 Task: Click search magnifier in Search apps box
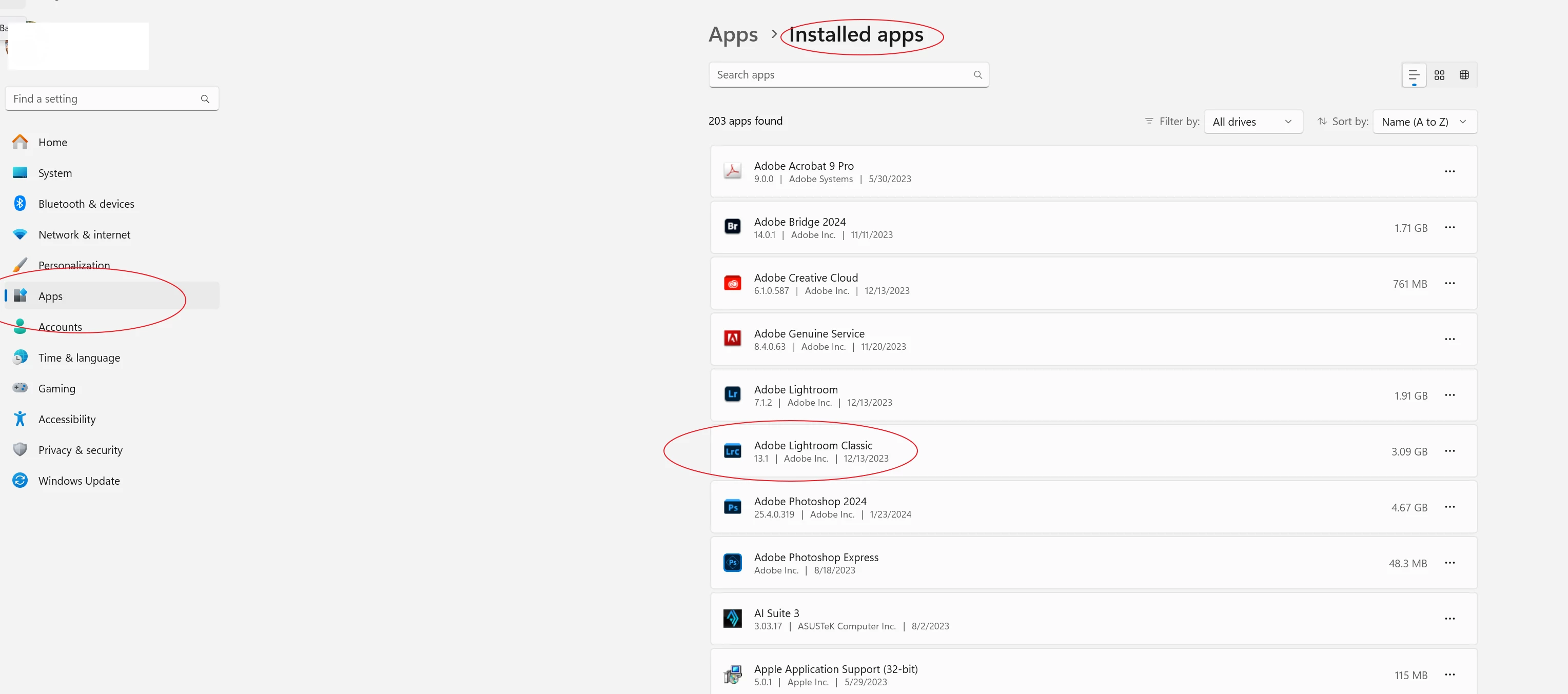977,75
